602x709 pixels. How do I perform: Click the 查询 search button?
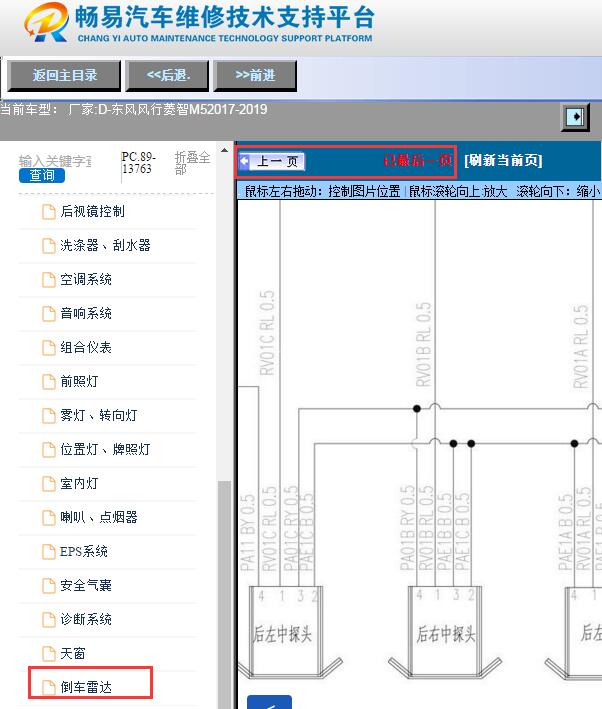42,175
